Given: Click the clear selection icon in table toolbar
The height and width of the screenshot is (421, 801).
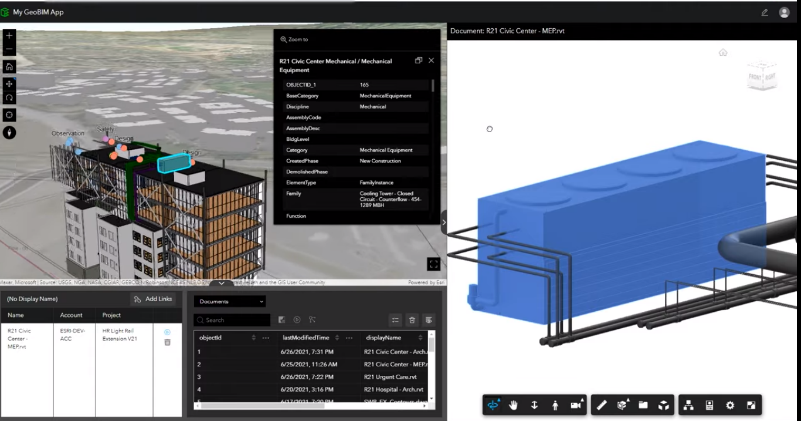Looking at the screenshot, I should tap(312, 320).
